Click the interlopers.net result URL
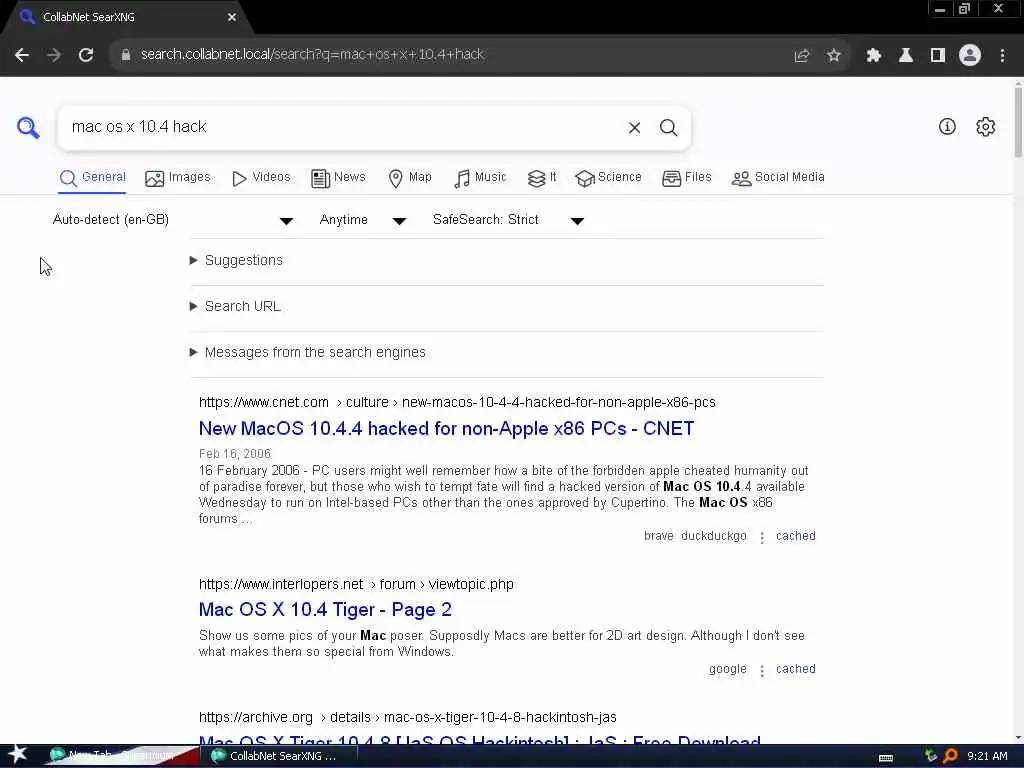 coord(356,584)
